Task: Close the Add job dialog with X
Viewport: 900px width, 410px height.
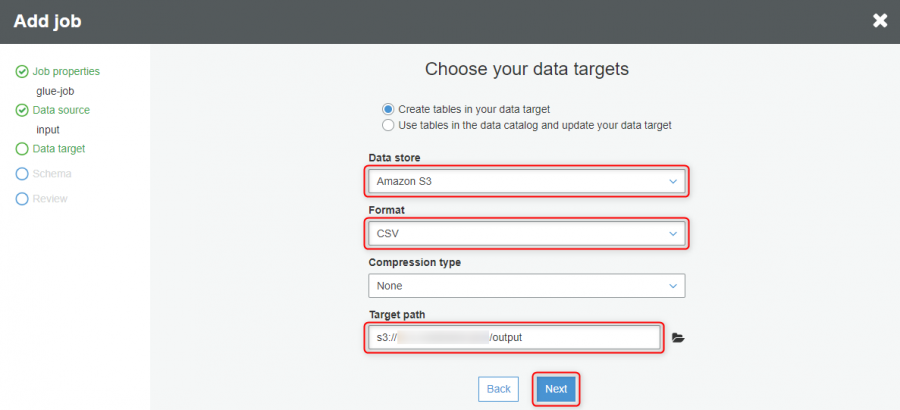Action: click(x=880, y=21)
